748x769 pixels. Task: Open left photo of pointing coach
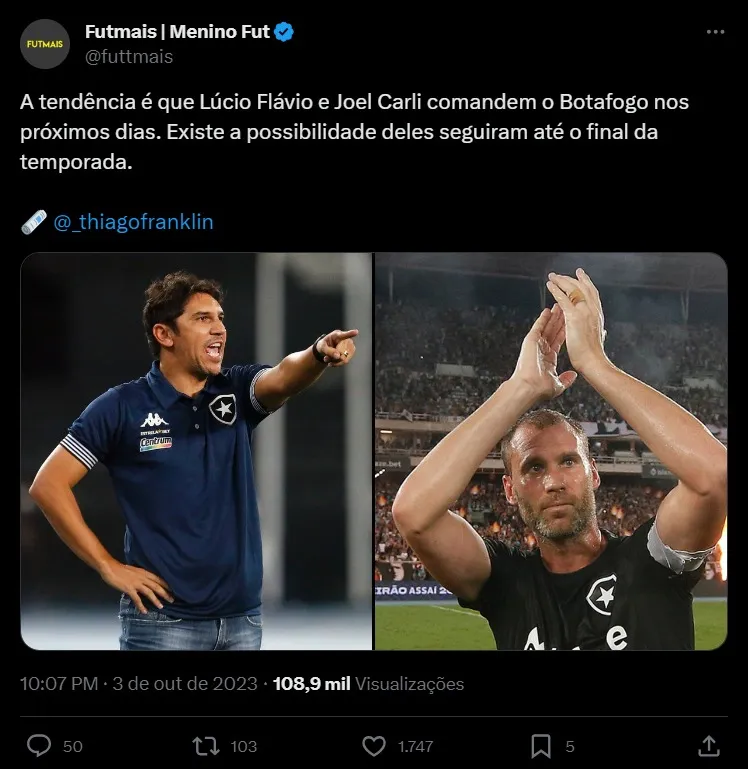pos(196,451)
